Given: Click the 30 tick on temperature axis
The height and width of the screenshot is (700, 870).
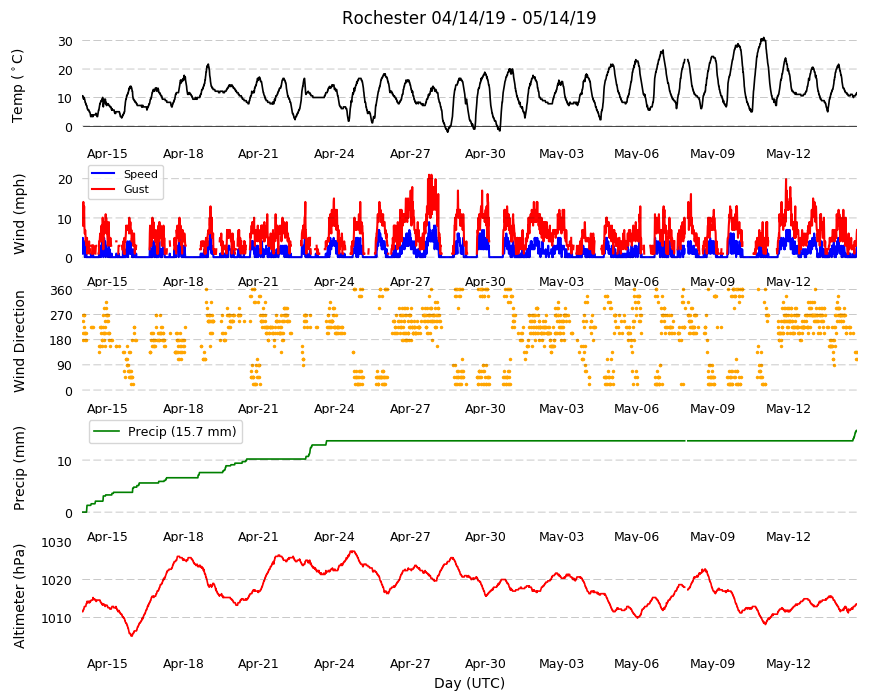Looking at the screenshot, I should [65, 41].
